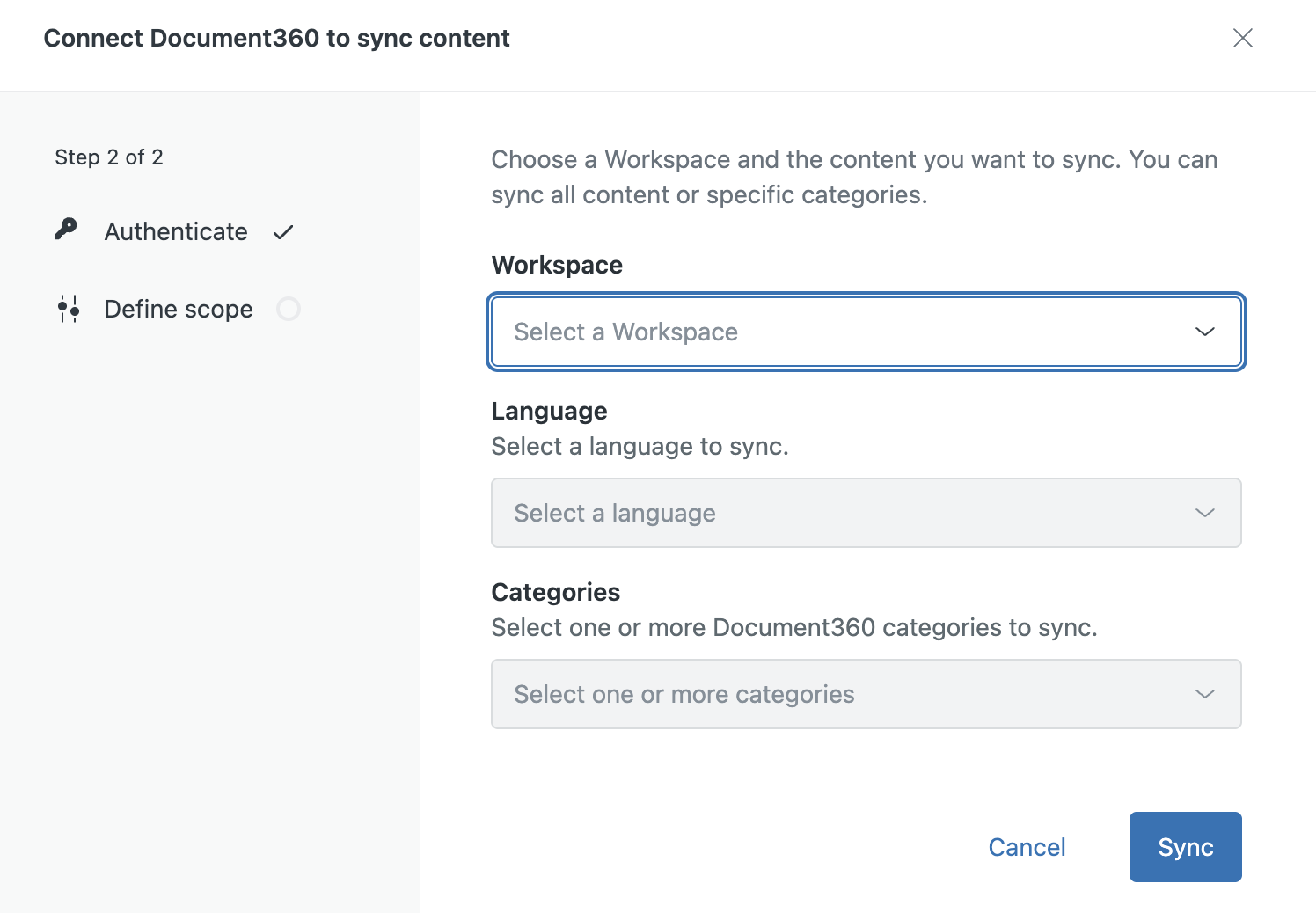Close the Connect Document360 dialog
1316x913 pixels.
pyautogui.click(x=1242, y=38)
